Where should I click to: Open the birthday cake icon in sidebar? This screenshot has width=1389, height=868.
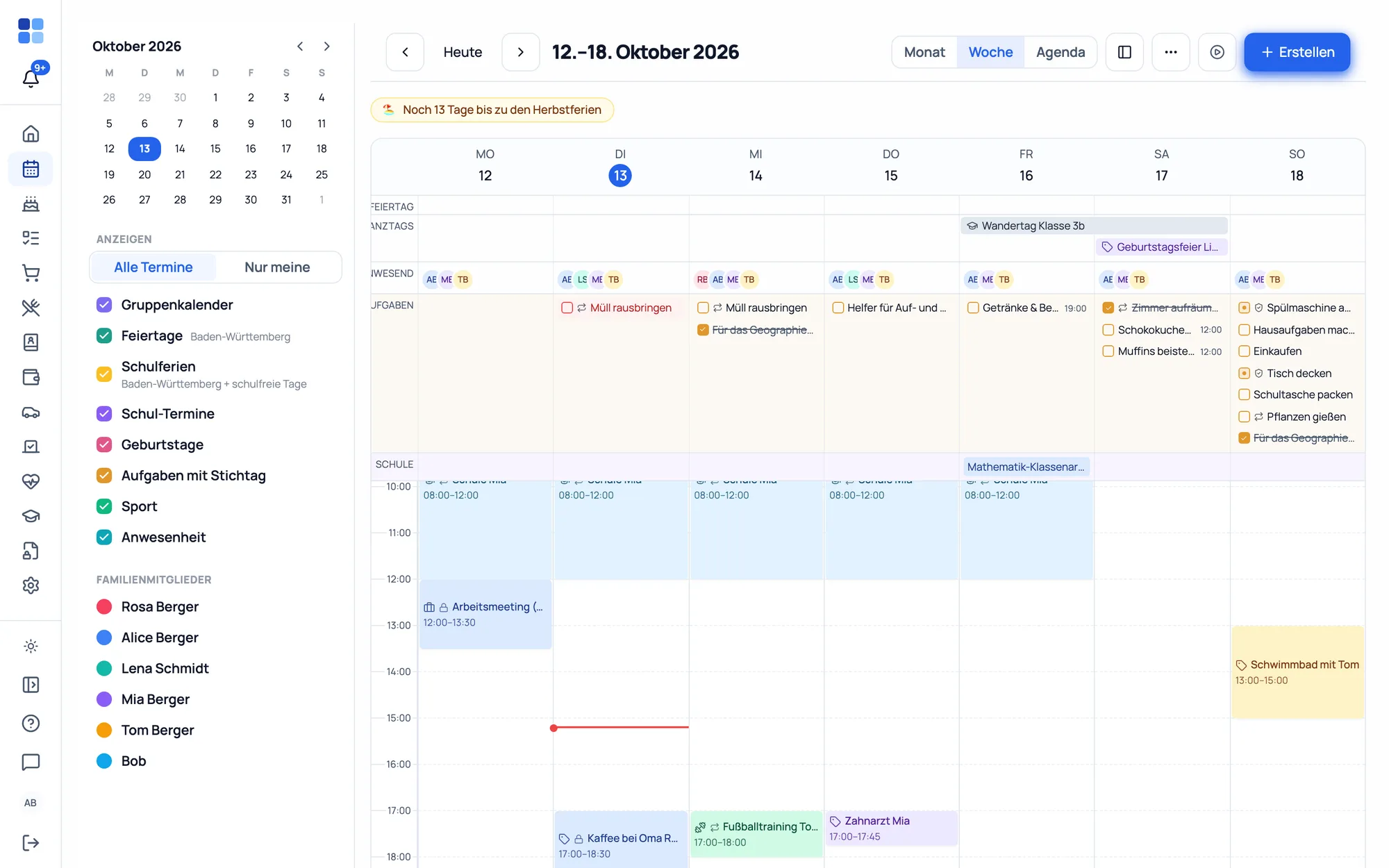(31, 203)
